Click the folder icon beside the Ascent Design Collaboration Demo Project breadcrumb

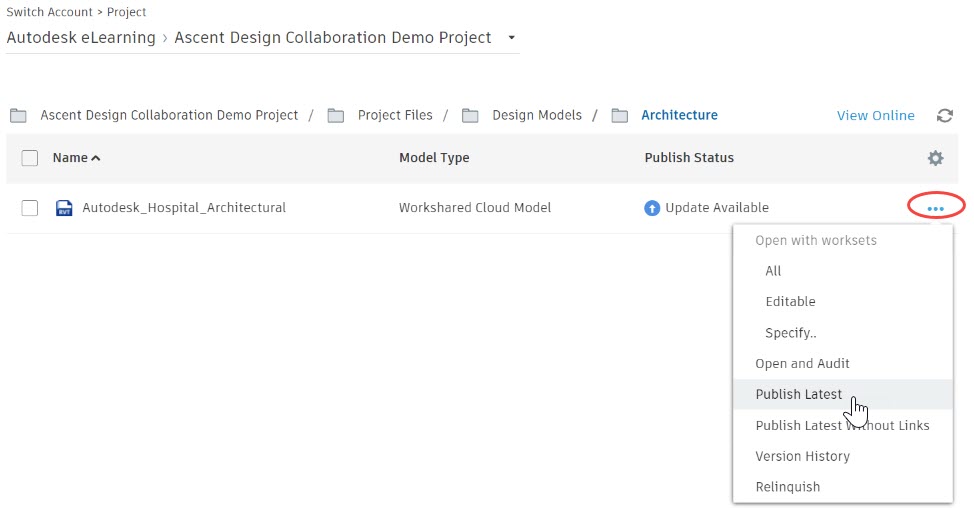19,116
